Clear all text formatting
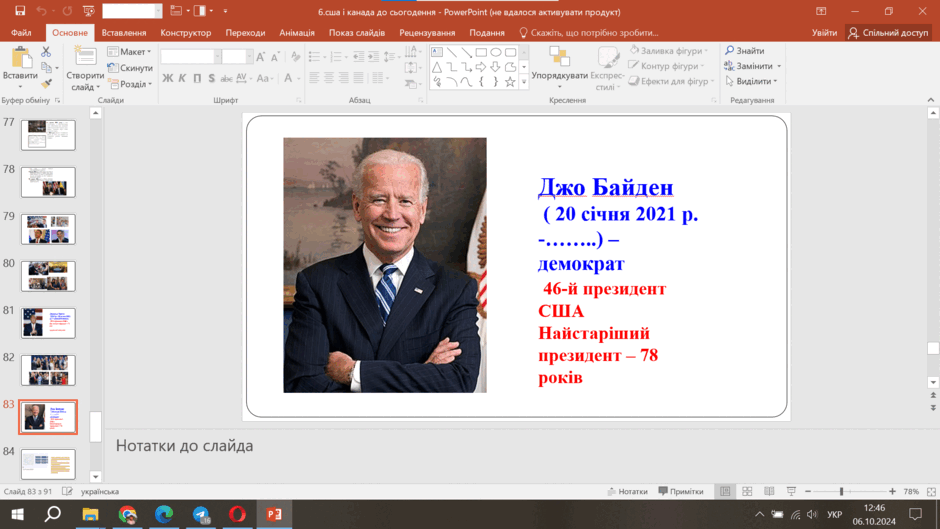This screenshot has width=940, height=529. [296, 57]
